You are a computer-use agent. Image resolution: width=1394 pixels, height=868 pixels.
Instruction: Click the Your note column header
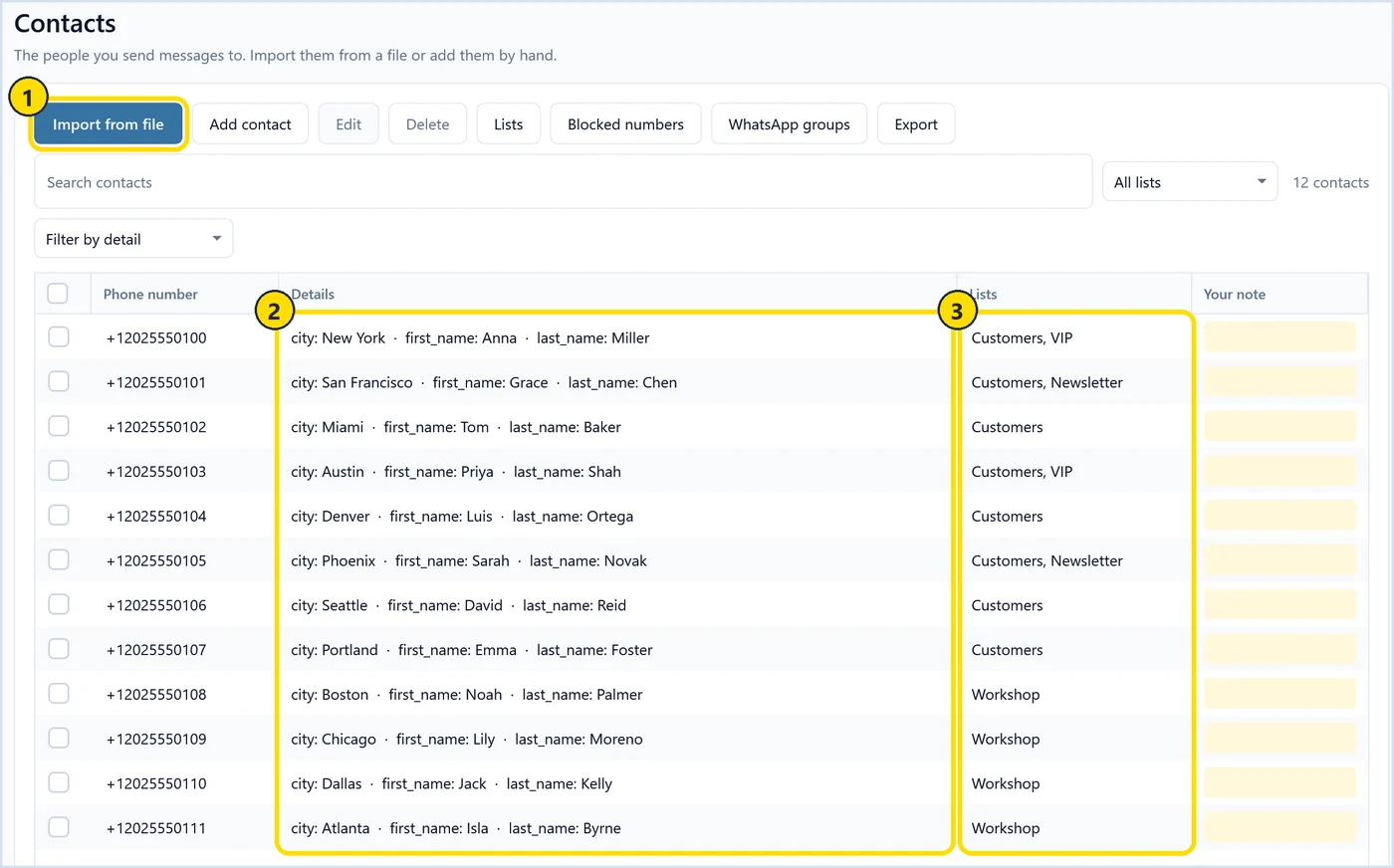click(1235, 295)
